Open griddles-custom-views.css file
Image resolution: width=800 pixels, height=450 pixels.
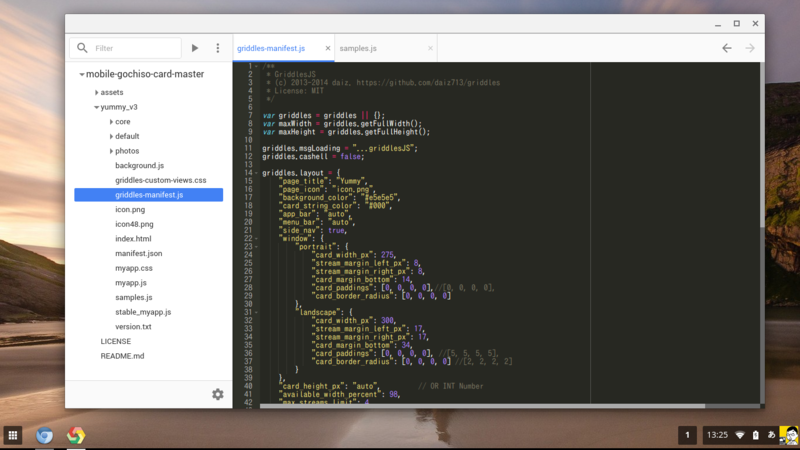point(161,180)
